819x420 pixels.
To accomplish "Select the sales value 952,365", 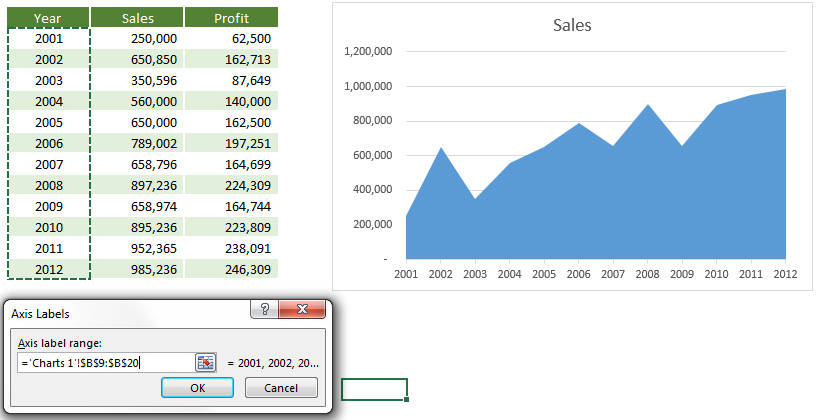I will pos(137,249).
